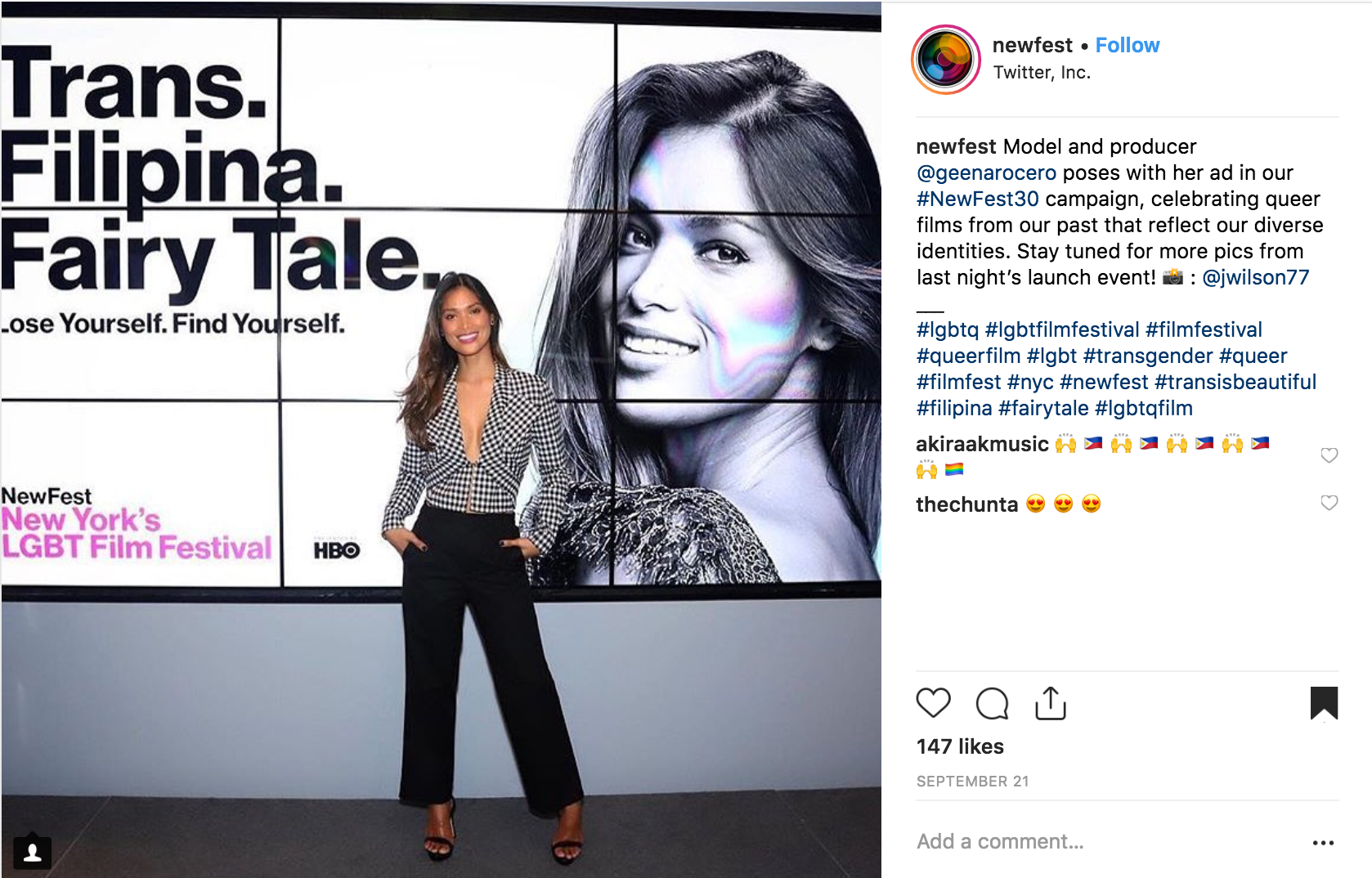
Task: Like thechunta's comment heart
Action: [1329, 502]
